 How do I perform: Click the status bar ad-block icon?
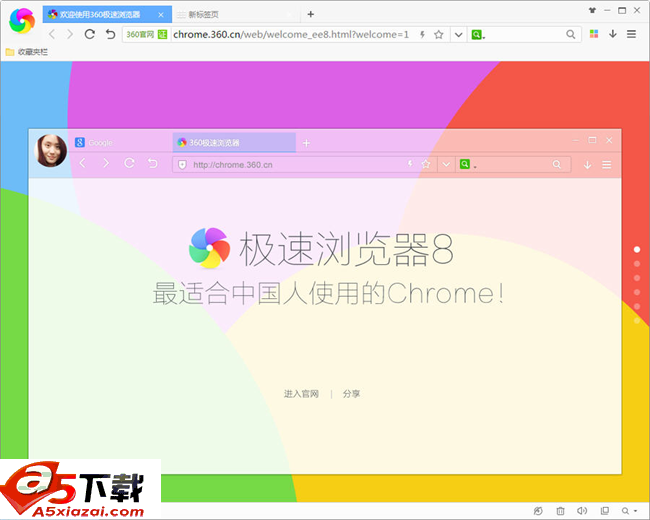pos(538,510)
